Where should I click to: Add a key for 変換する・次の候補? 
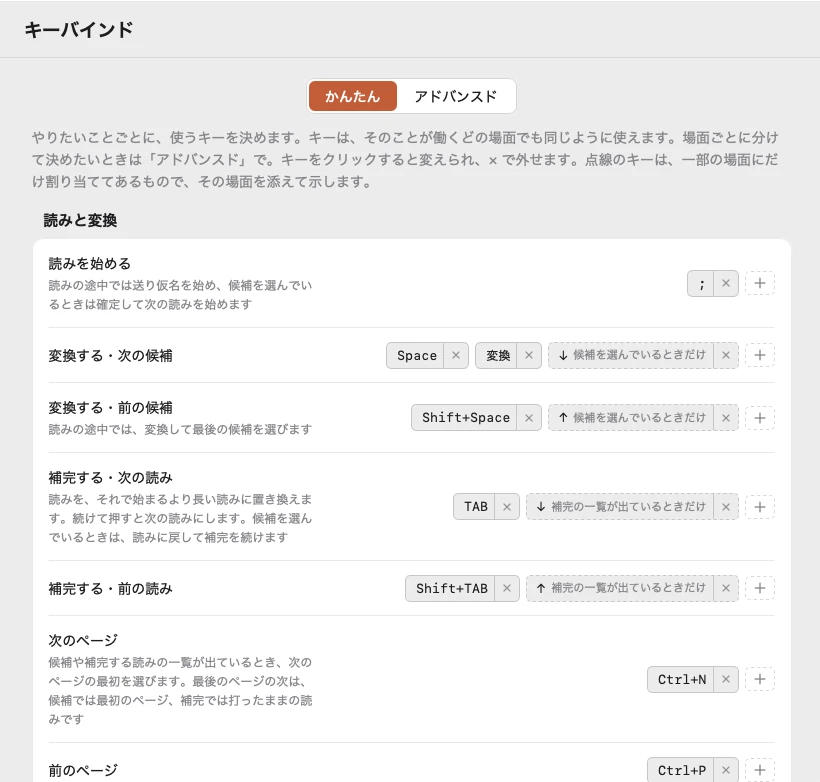pyautogui.click(x=759, y=356)
